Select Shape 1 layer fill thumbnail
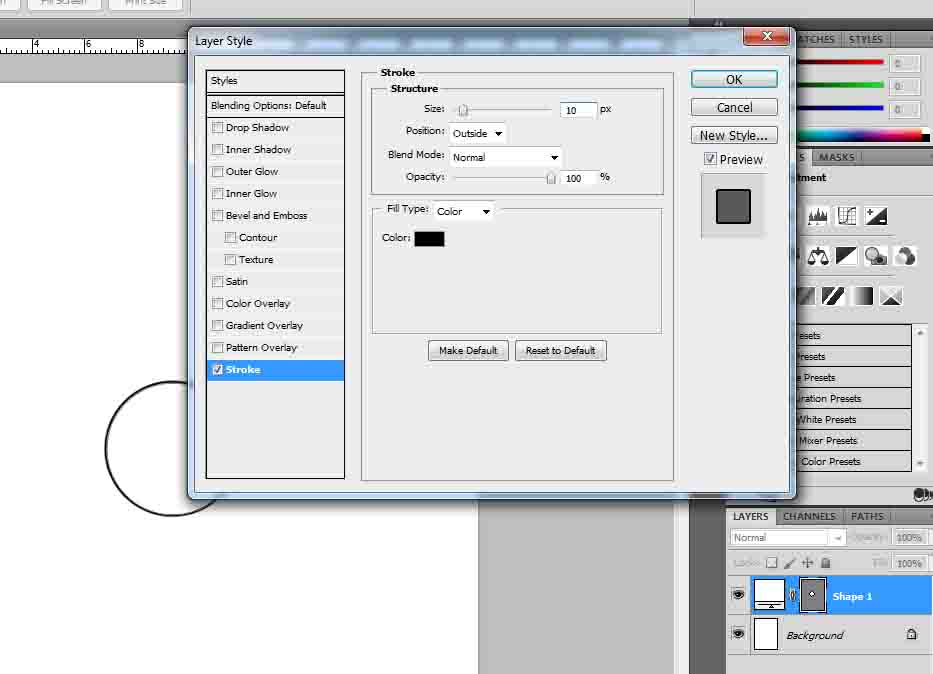Screen dimensions: 933x674 [769, 595]
